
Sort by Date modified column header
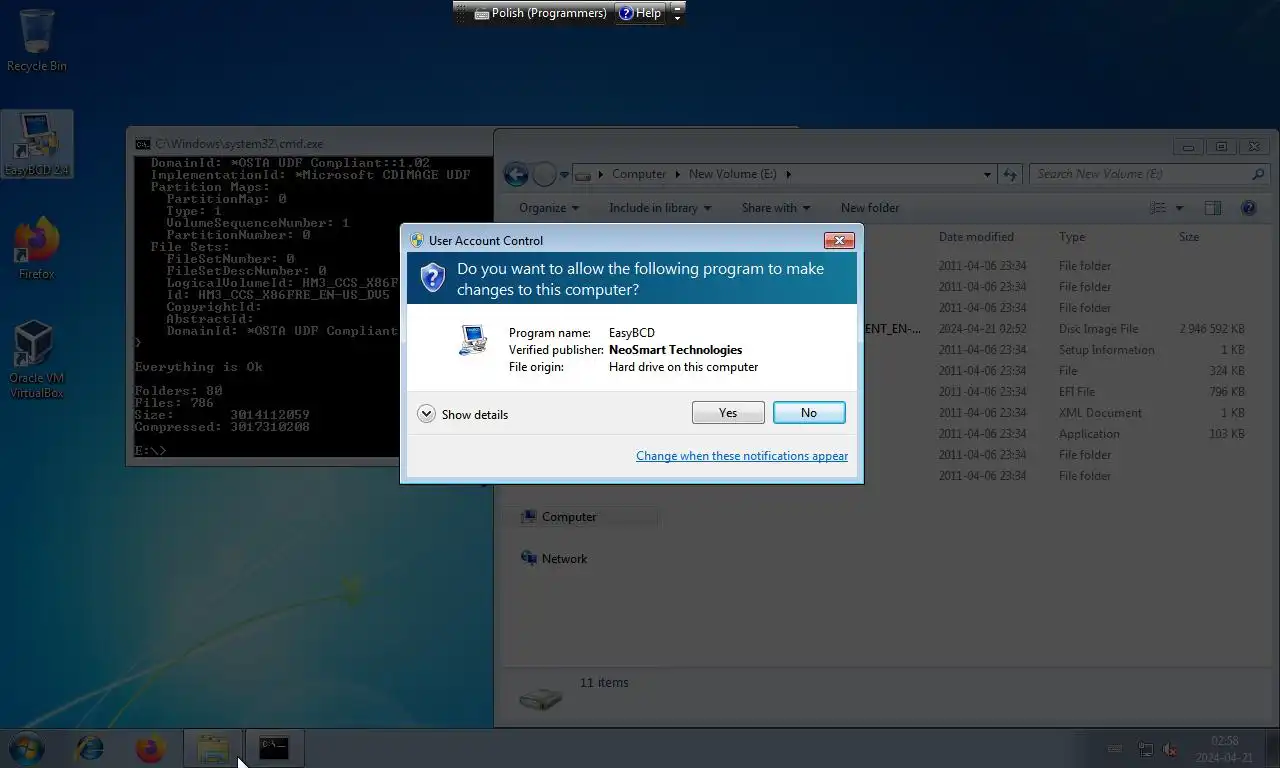tap(976, 237)
